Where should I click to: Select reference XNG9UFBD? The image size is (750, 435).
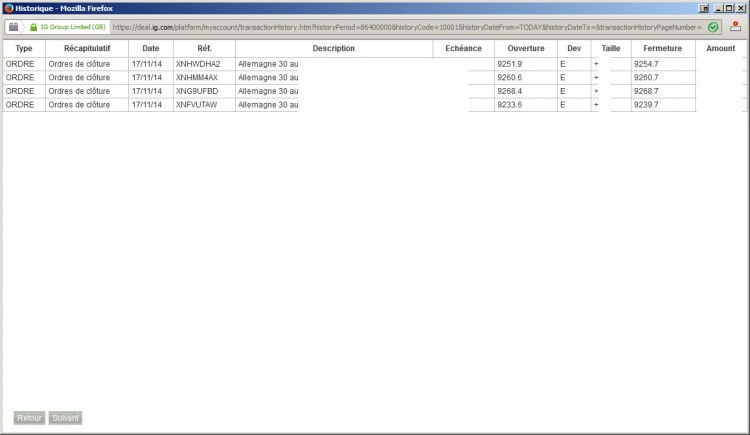[197, 91]
